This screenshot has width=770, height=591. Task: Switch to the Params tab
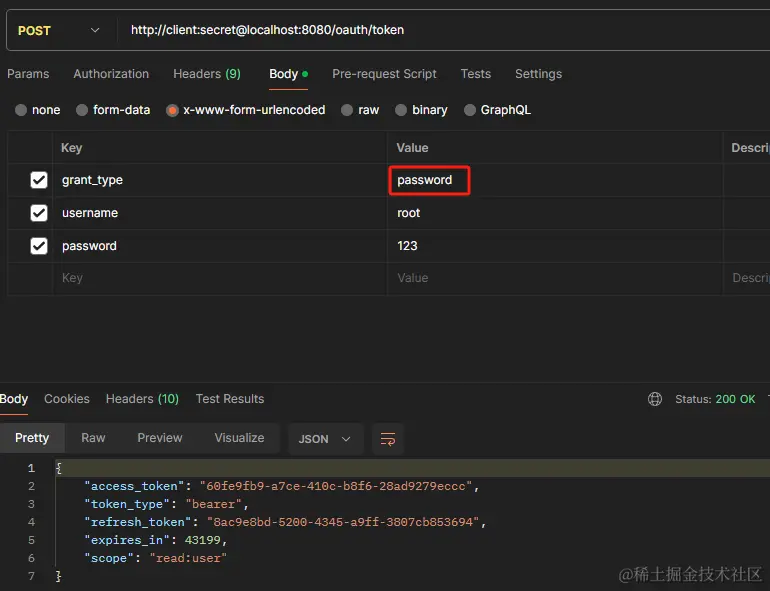(28, 74)
